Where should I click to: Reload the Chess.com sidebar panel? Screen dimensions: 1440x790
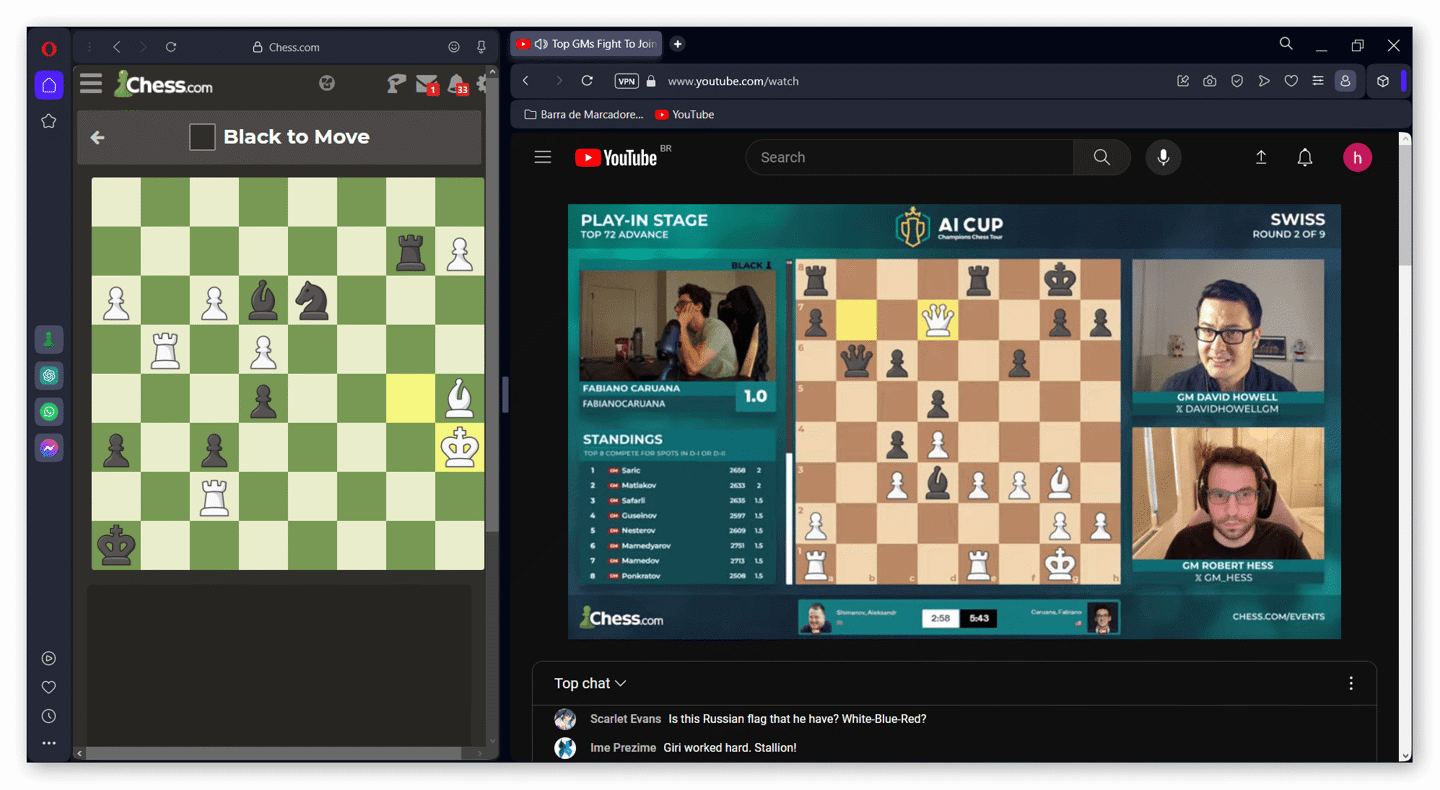[171, 47]
